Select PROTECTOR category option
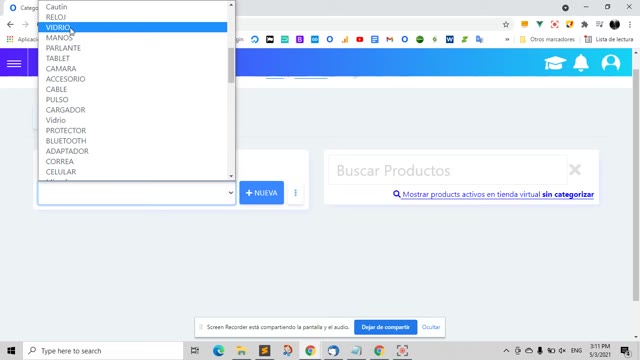The width and height of the screenshot is (640, 360). click(133, 131)
